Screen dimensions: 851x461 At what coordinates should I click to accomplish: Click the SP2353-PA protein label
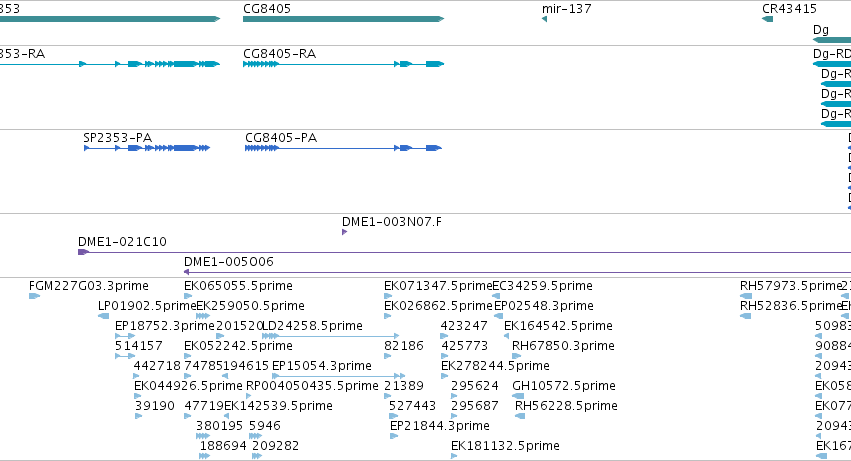click(117, 138)
